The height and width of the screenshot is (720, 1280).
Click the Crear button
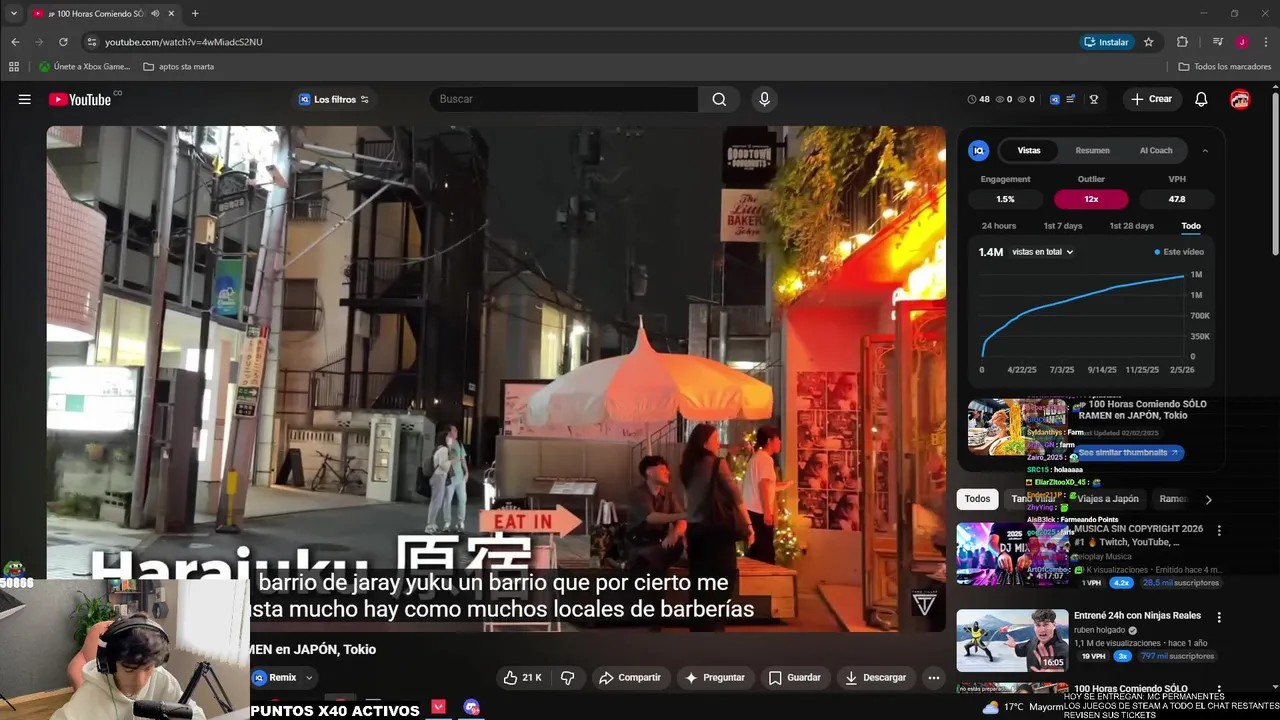coord(1151,99)
